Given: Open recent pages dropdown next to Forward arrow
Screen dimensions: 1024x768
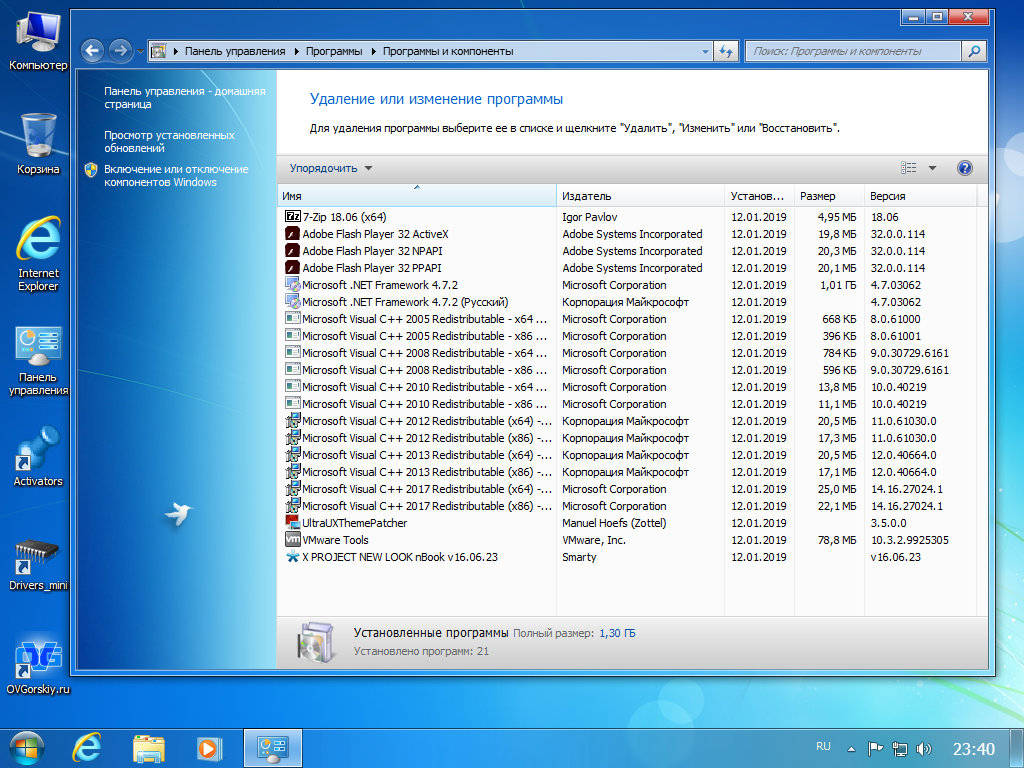Looking at the screenshot, I should coord(140,52).
